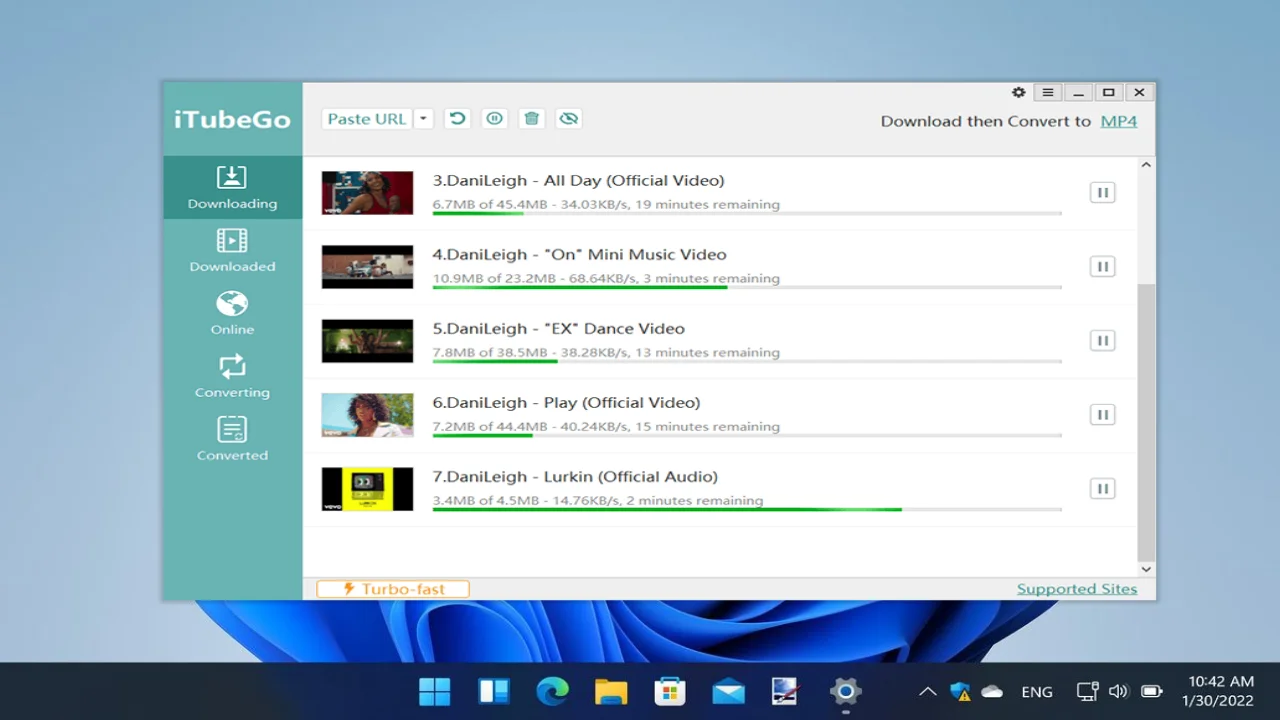Click the Paste URL button
1280x720 pixels.
point(367,119)
